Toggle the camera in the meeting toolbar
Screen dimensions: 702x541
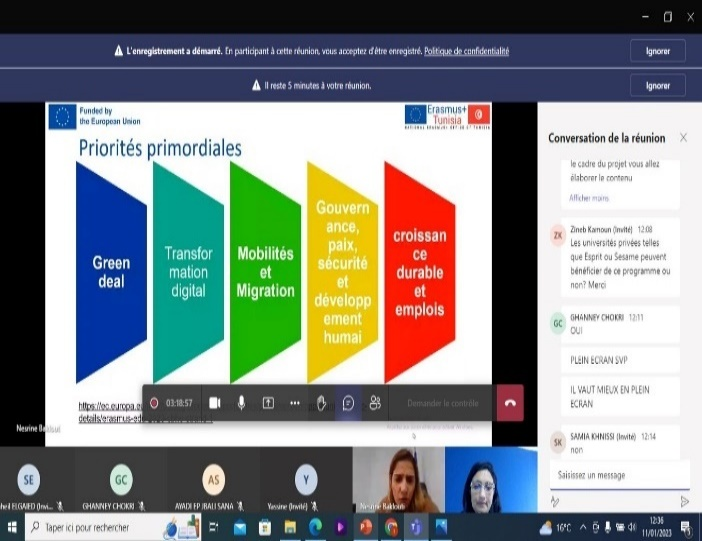click(215, 403)
